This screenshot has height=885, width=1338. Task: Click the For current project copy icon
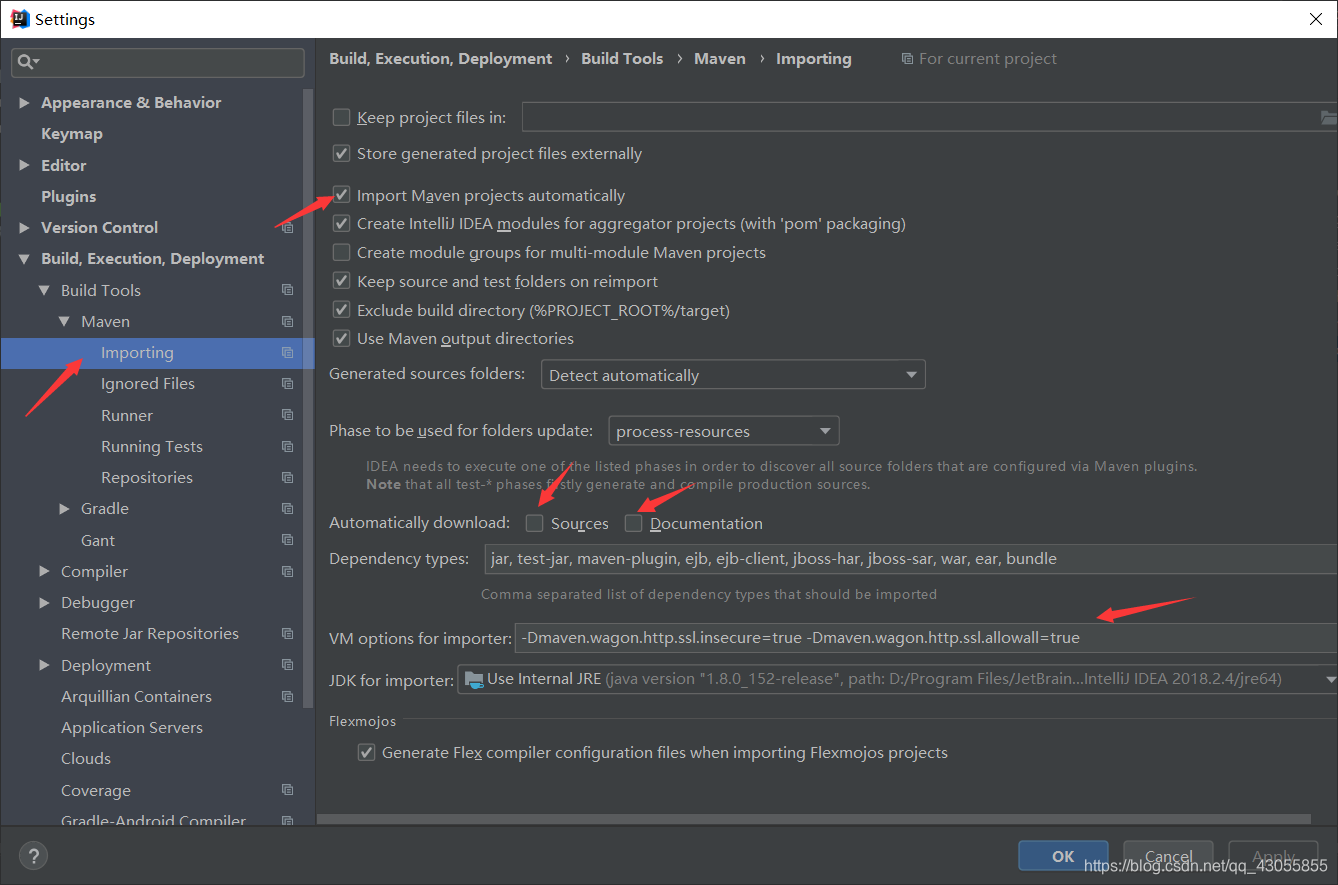[x=907, y=59]
